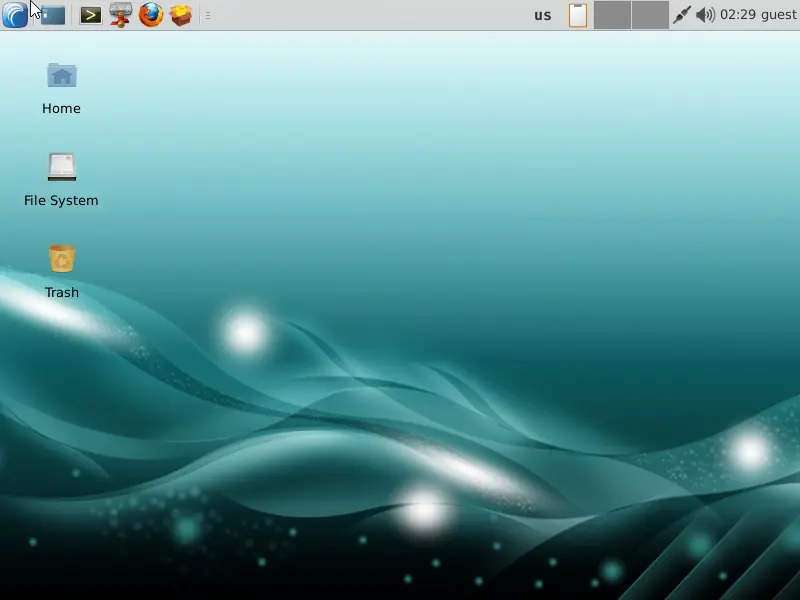Screen dimensions: 800x600
Task: Select the 'Home' icon label
Action: coord(61,108)
